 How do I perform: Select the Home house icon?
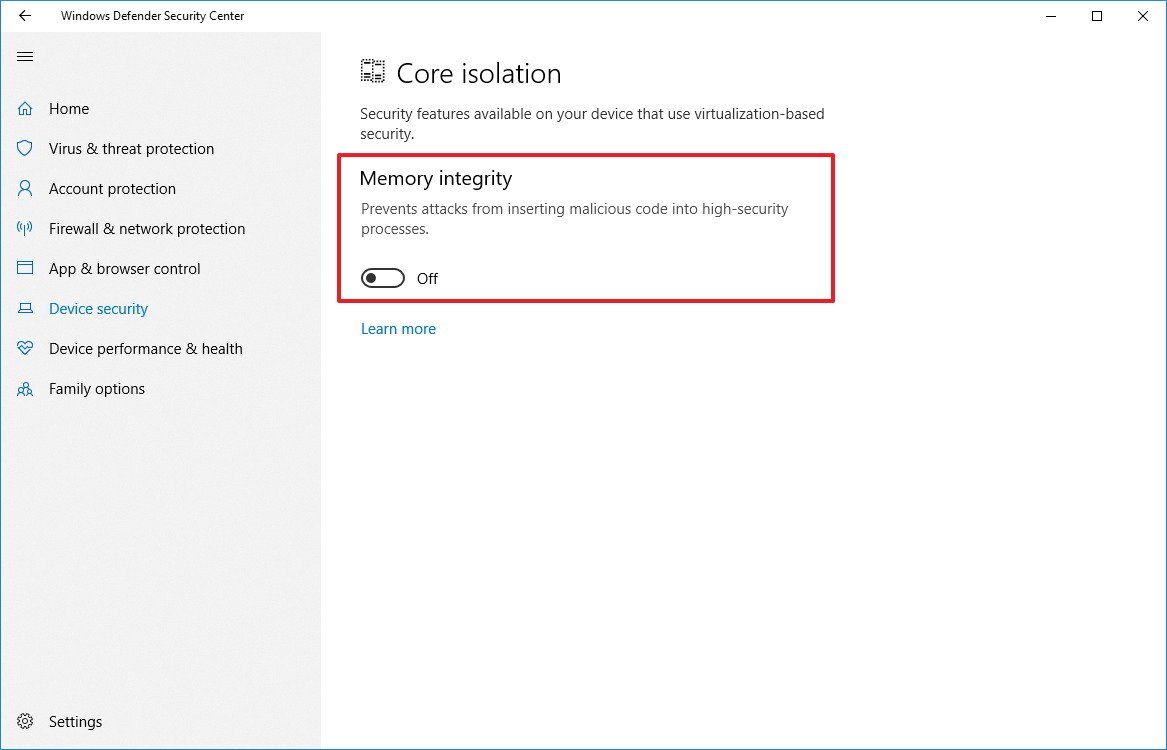point(25,108)
